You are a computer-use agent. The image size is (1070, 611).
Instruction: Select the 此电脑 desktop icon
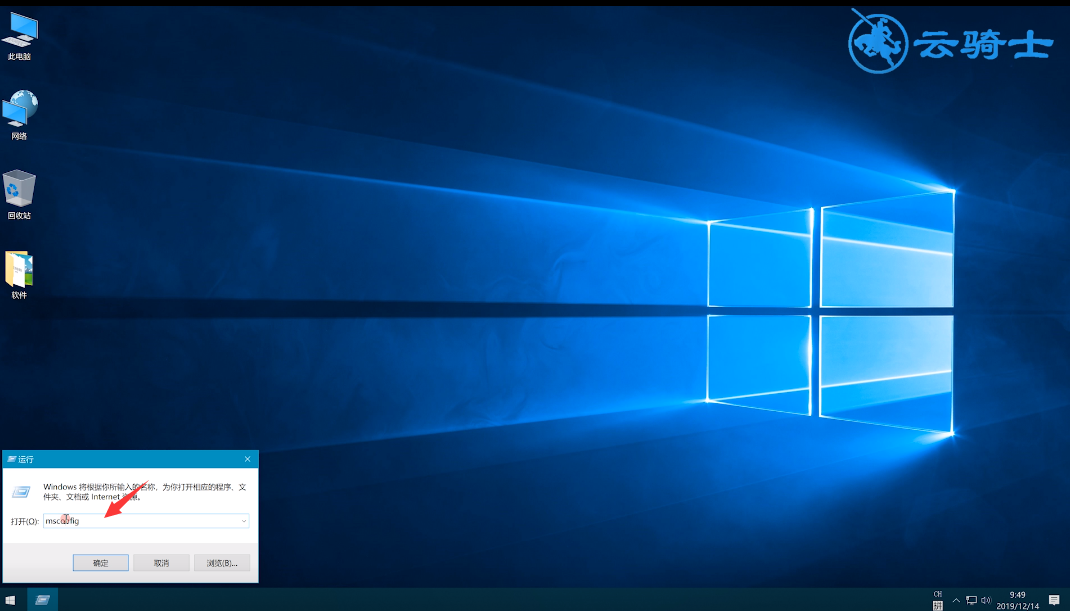[19, 35]
